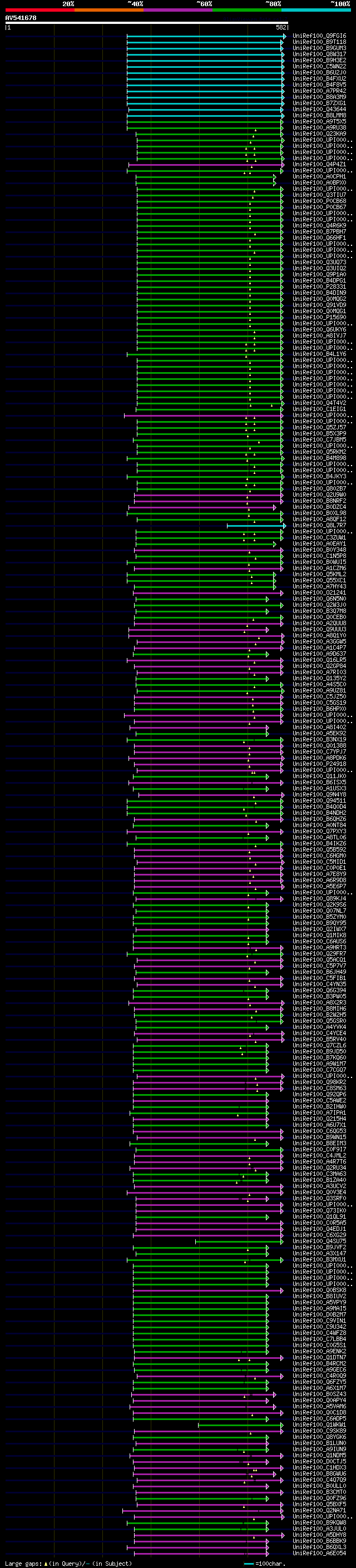Viewport: 356px width, 1568px height.
Task: Click the cyan alignment bar for UniRef100_B4FXU2
Action: (x=206, y=79)
